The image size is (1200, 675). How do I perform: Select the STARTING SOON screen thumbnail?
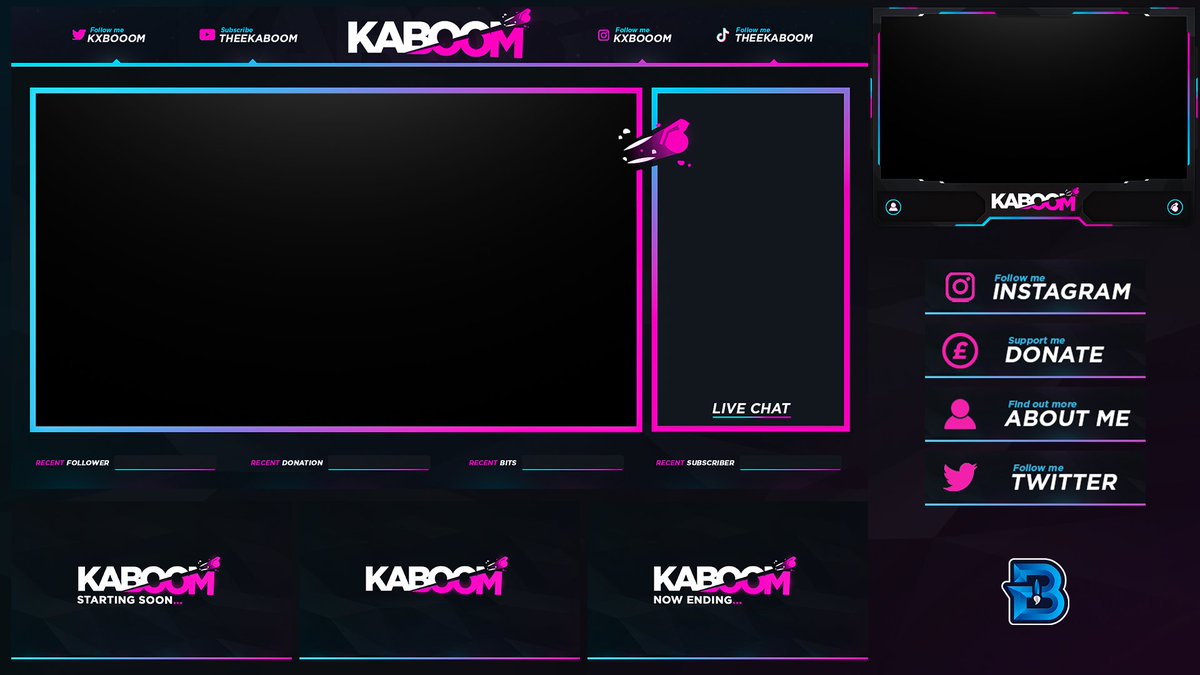pos(152,580)
